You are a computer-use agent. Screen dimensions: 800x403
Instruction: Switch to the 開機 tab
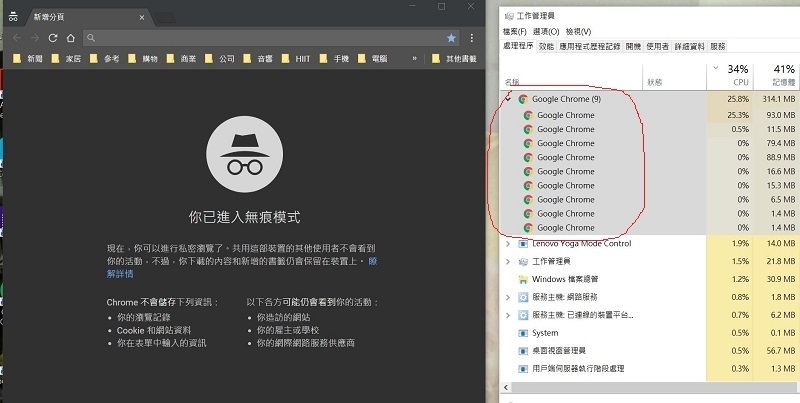(633, 46)
